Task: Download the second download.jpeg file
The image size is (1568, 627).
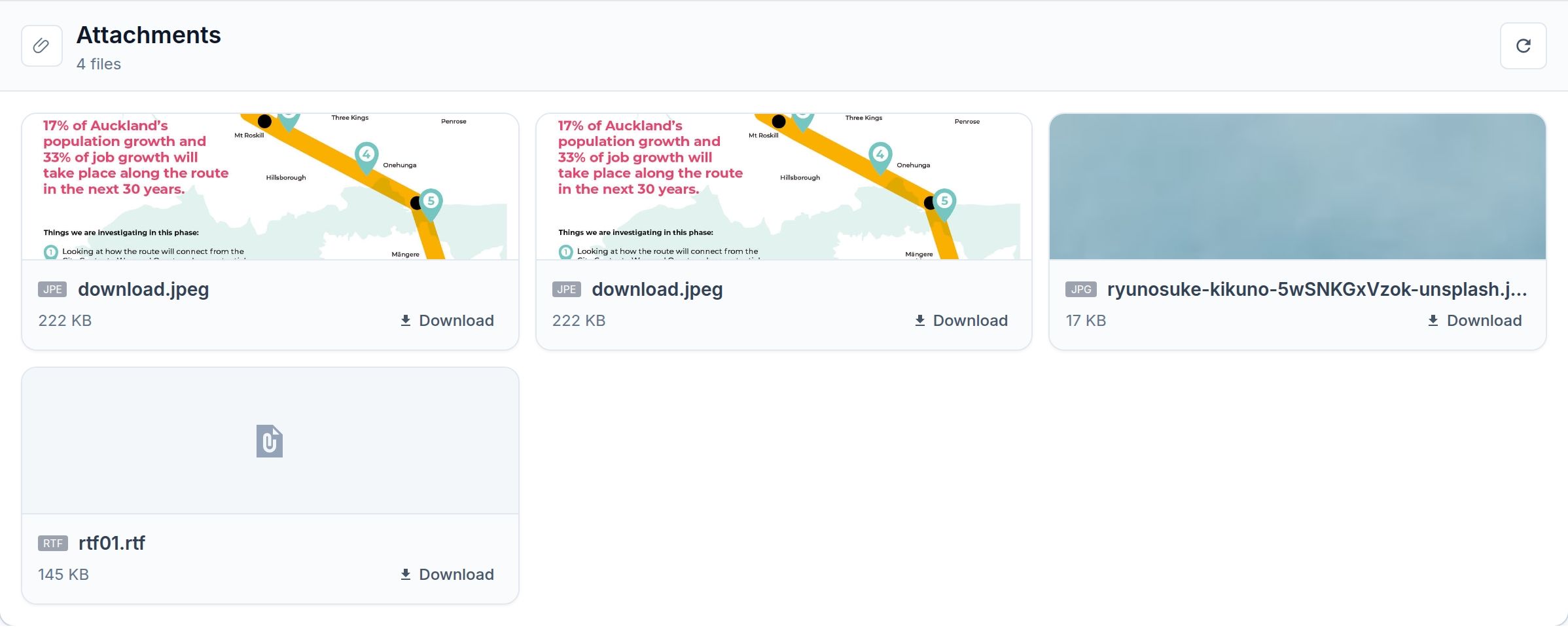Action: point(961,320)
